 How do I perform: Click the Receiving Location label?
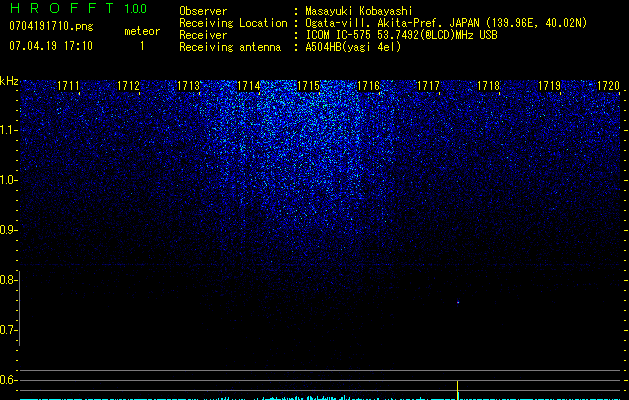[233, 23]
